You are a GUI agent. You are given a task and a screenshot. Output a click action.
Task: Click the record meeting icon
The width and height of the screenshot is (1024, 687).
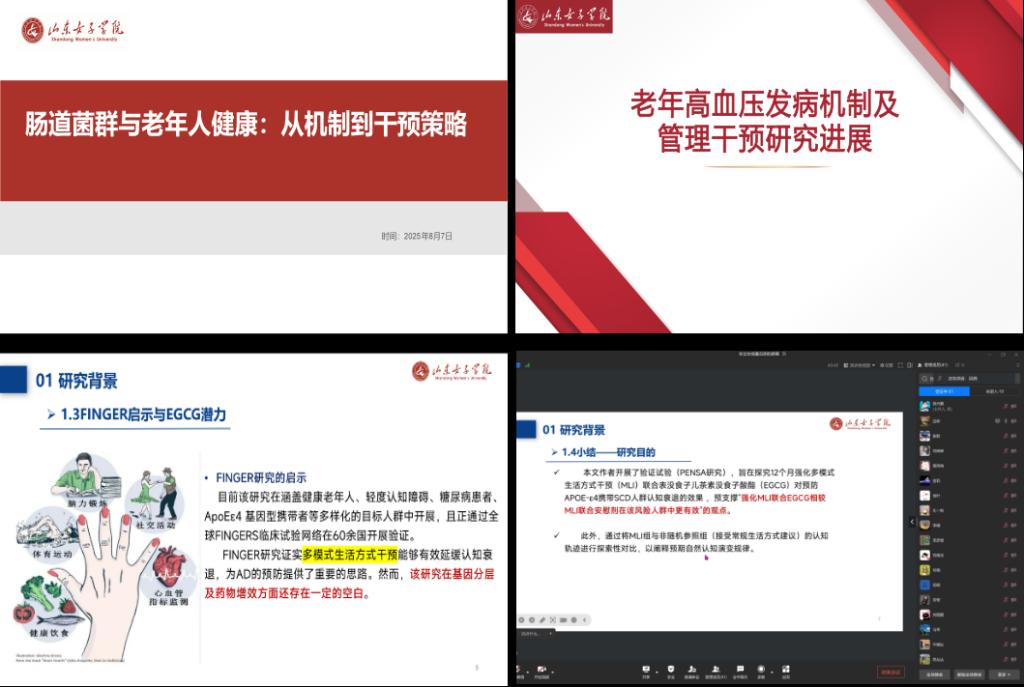pos(761,671)
